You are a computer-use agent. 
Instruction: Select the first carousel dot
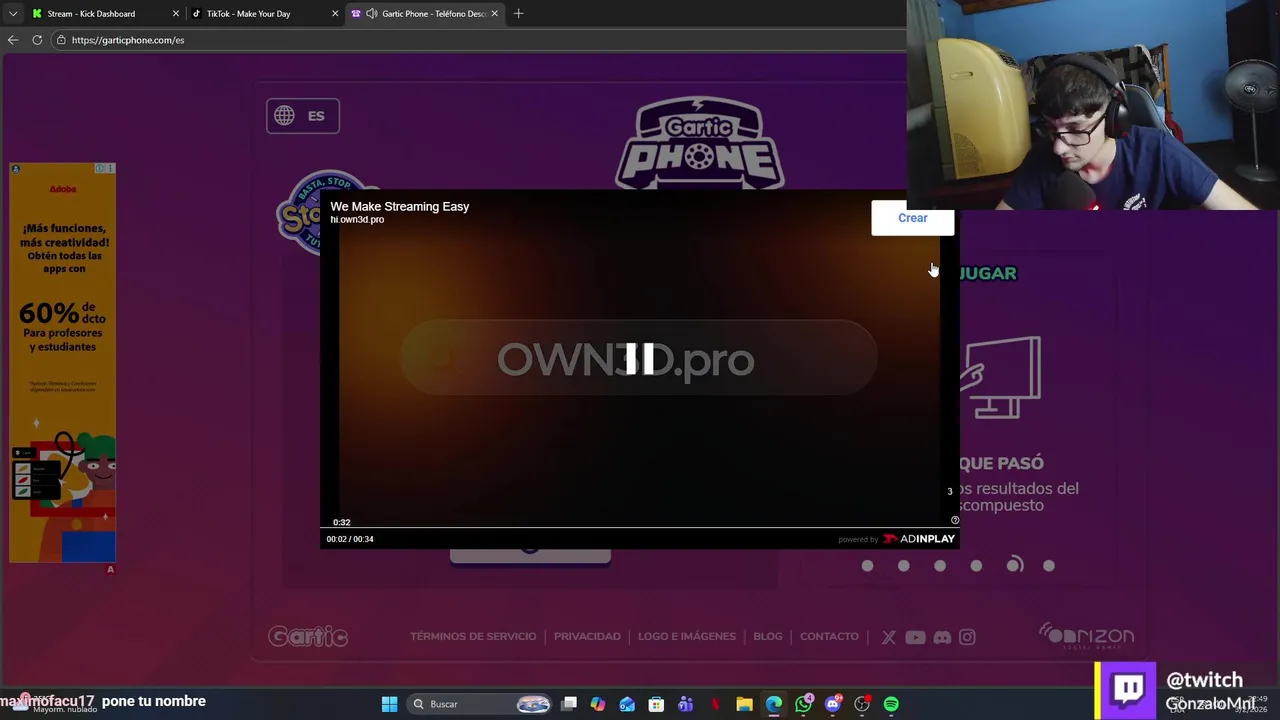pyautogui.click(x=867, y=566)
